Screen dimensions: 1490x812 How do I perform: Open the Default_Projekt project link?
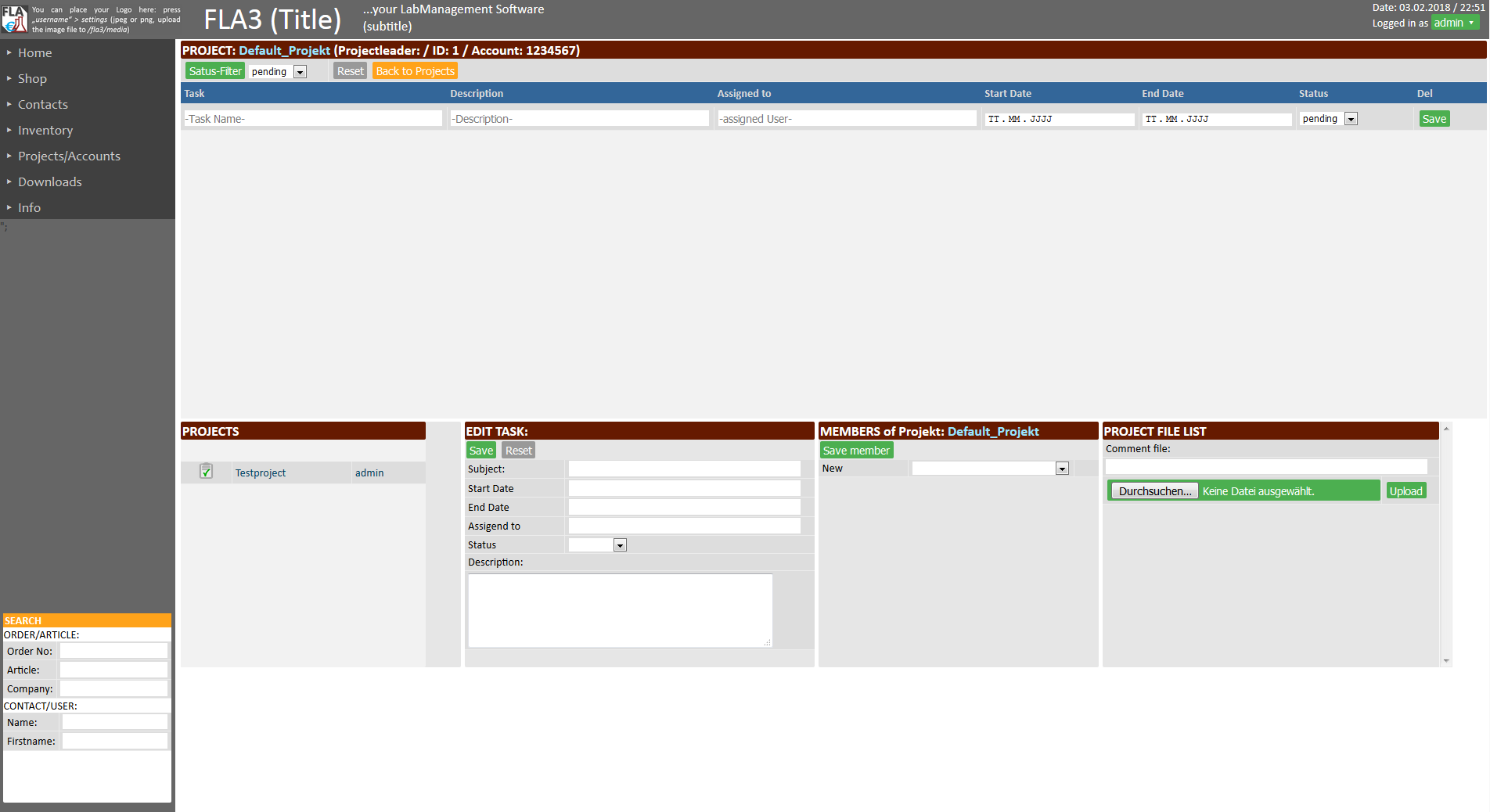coord(285,50)
